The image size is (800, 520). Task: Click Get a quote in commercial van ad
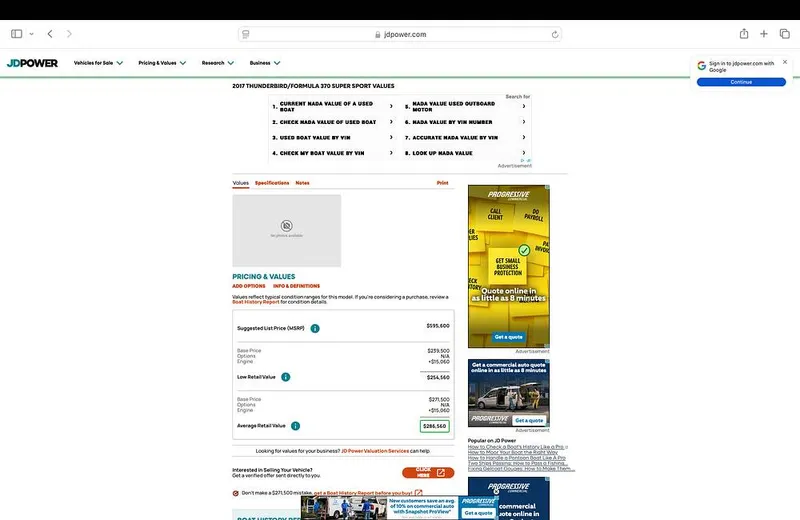click(x=529, y=420)
